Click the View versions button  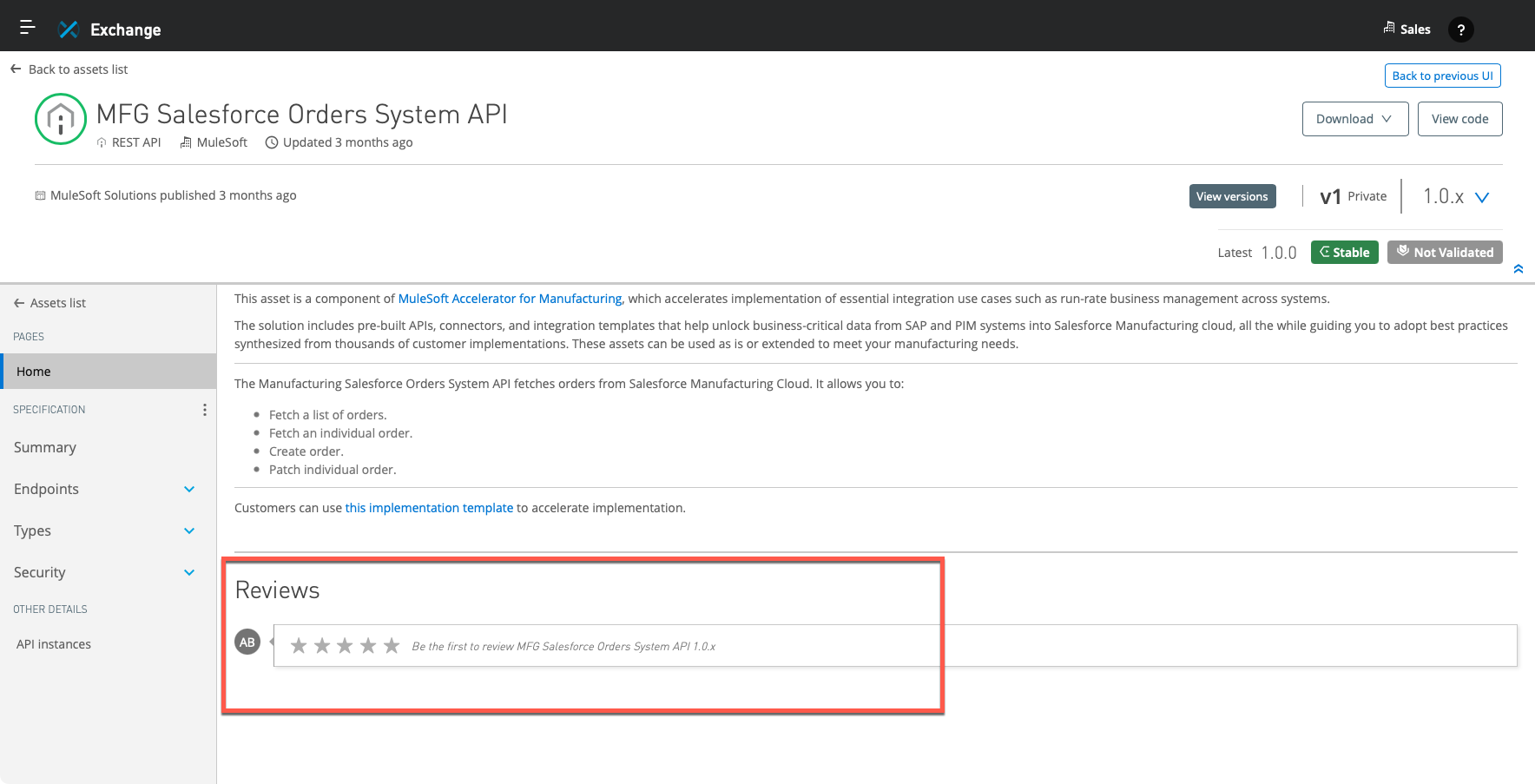coord(1232,196)
